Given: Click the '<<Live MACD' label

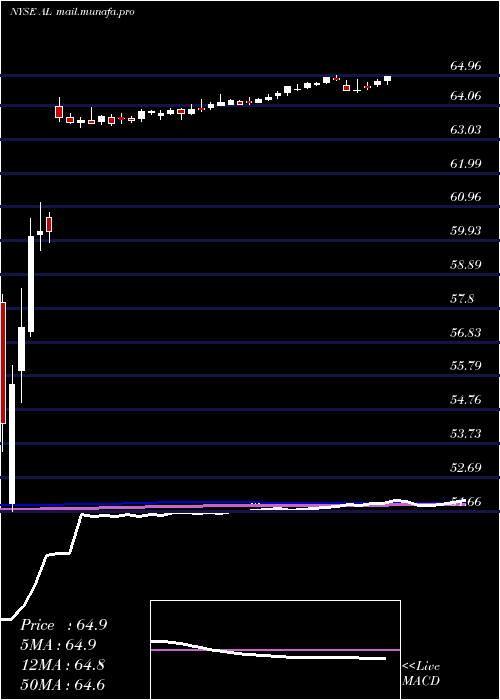Looking at the screenshot, I should pyautogui.click(x=421, y=674).
